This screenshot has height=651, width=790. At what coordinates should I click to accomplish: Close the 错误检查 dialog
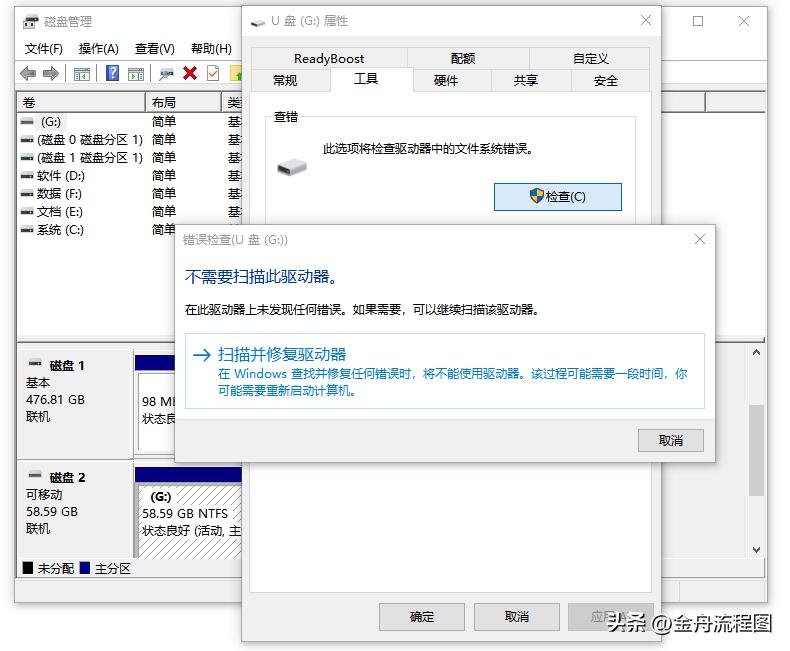click(700, 239)
